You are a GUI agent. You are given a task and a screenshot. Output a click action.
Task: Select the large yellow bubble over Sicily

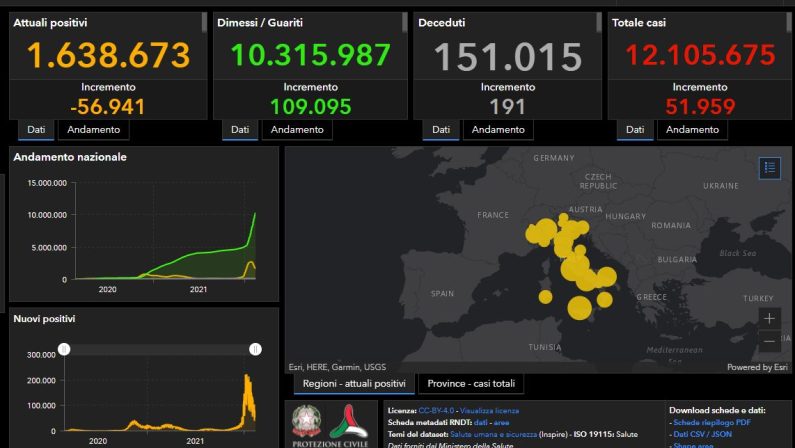pyautogui.click(x=580, y=308)
